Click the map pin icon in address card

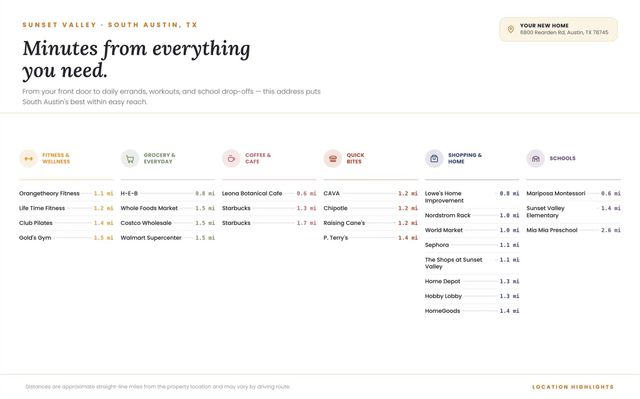[510, 29]
